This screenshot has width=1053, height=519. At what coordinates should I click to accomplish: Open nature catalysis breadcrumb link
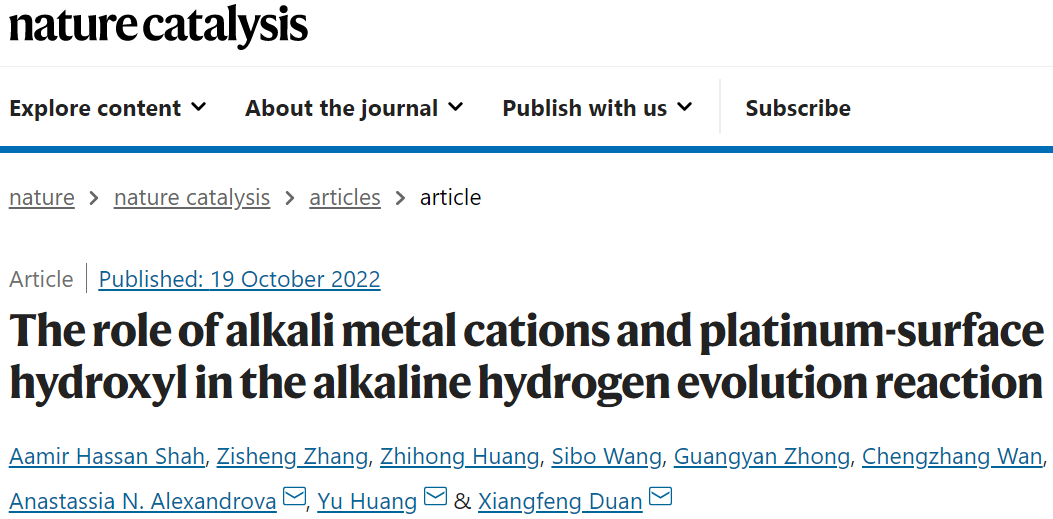tap(192, 197)
